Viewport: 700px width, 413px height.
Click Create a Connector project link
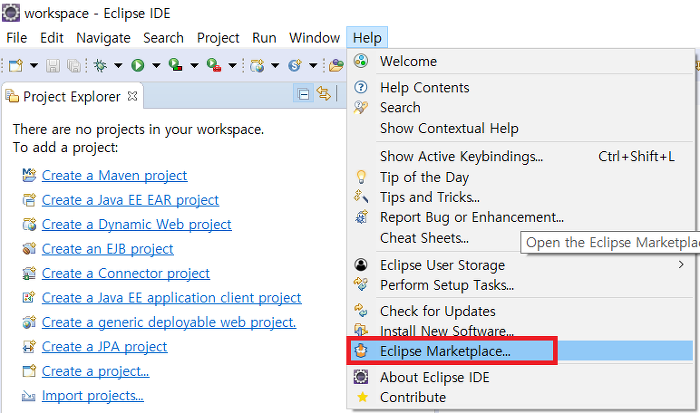coord(126,273)
